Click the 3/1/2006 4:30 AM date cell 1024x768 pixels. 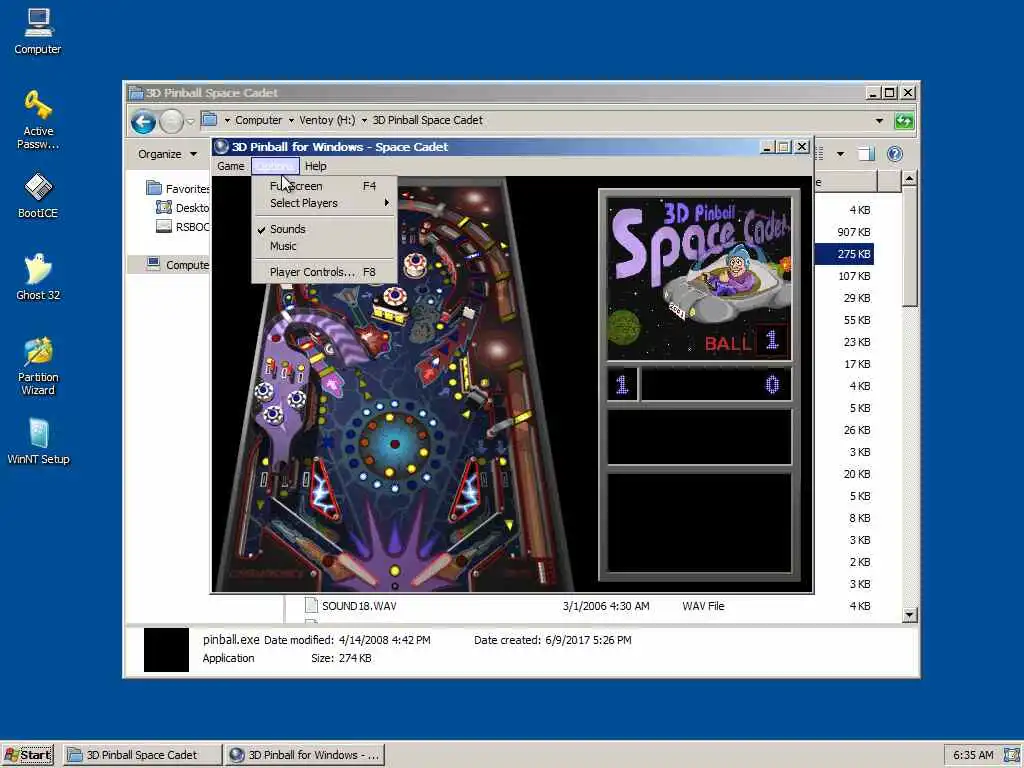606,606
